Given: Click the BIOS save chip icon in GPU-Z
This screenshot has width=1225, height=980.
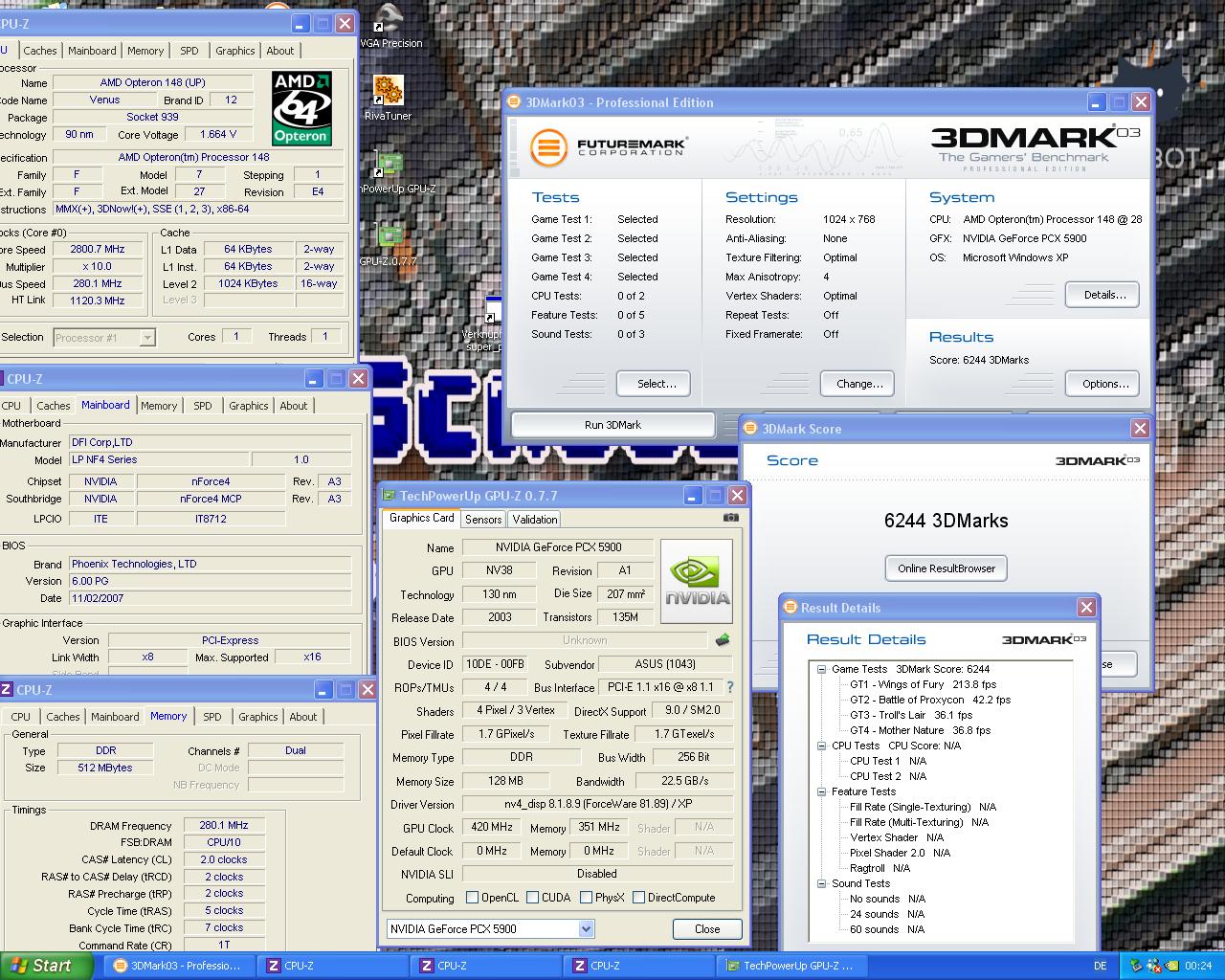Looking at the screenshot, I should pos(723,640).
